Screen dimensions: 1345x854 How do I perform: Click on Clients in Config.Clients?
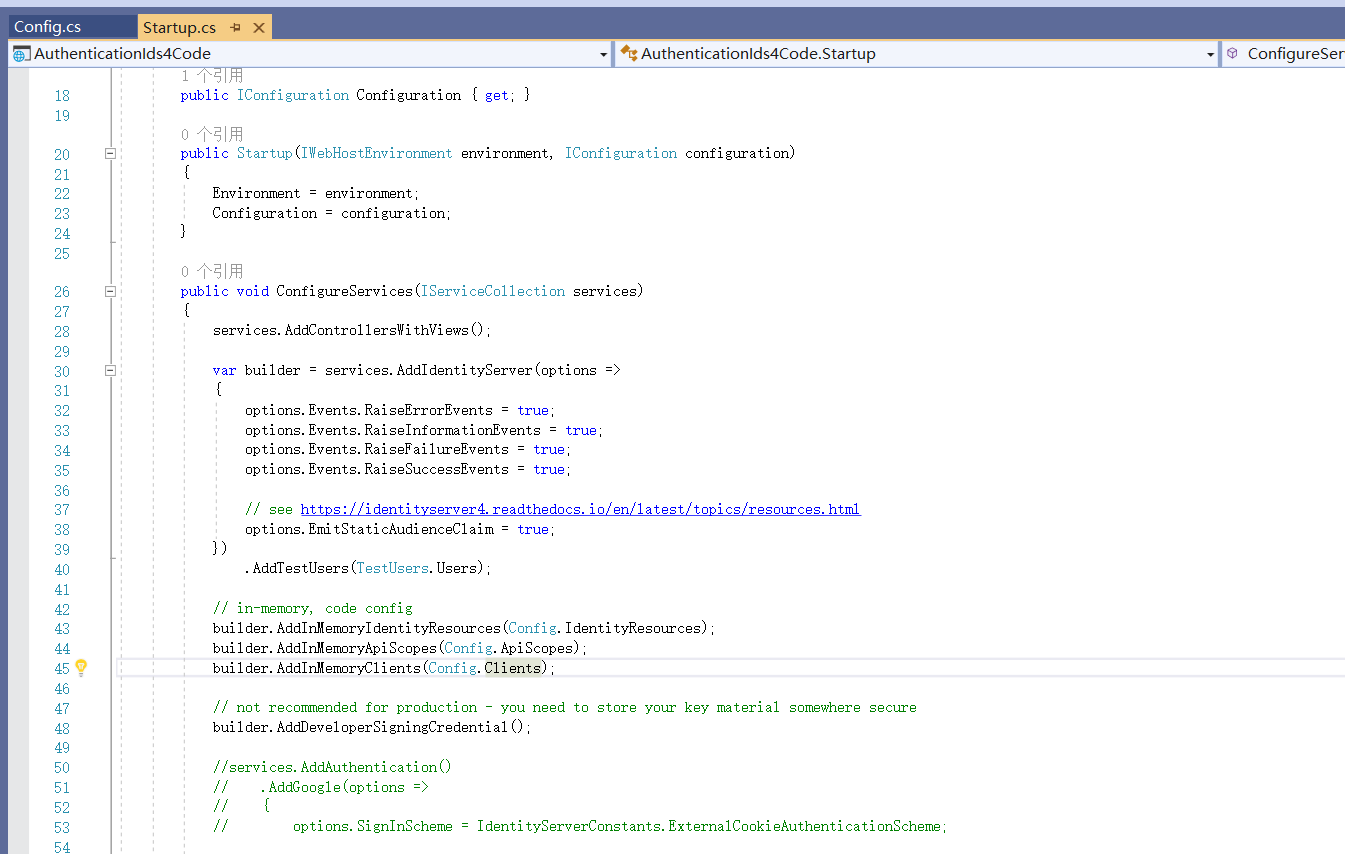(513, 668)
